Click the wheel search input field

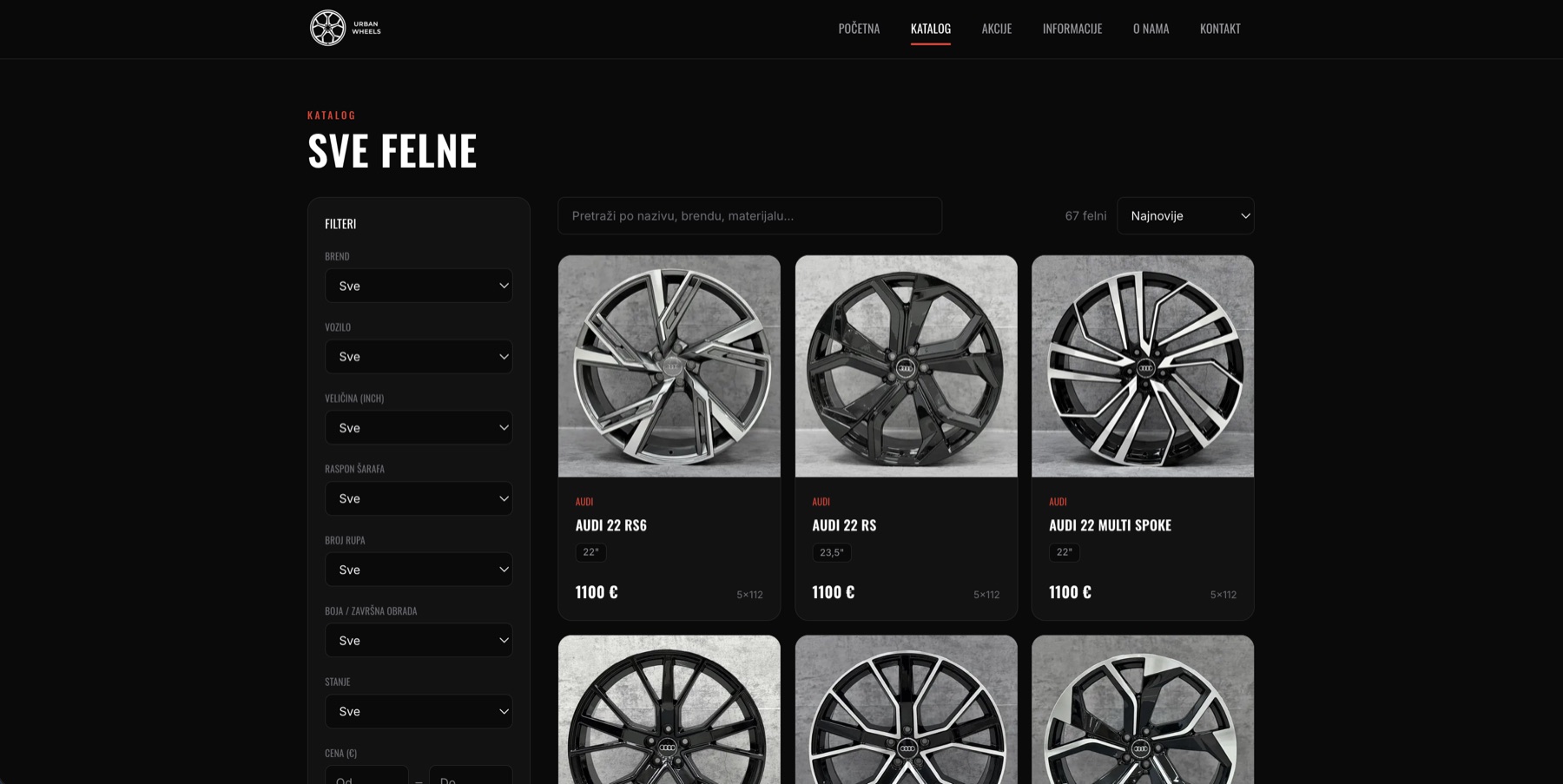pyautogui.click(x=750, y=215)
